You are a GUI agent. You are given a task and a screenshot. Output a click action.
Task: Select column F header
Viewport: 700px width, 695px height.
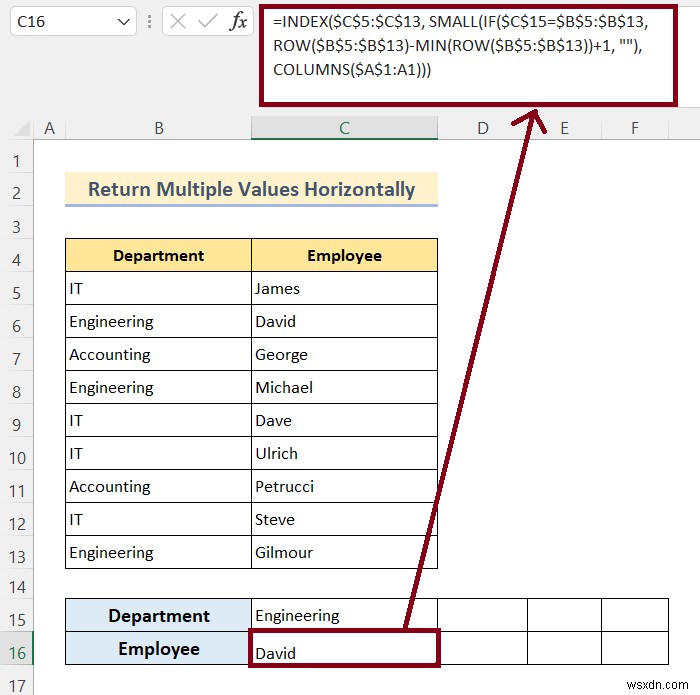point(635,128)
